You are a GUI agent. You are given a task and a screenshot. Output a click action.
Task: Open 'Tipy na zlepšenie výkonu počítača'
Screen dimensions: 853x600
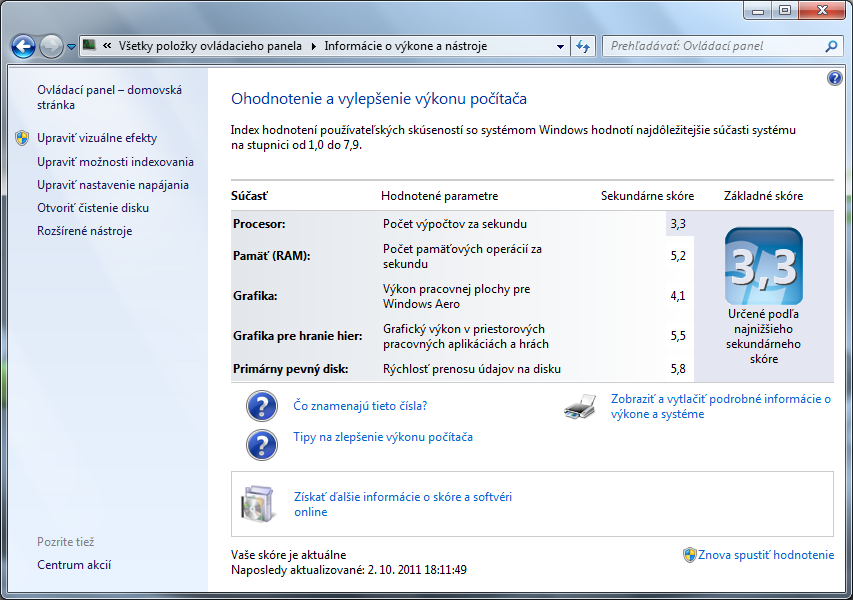pyautogui.click(x=383, y=437)
